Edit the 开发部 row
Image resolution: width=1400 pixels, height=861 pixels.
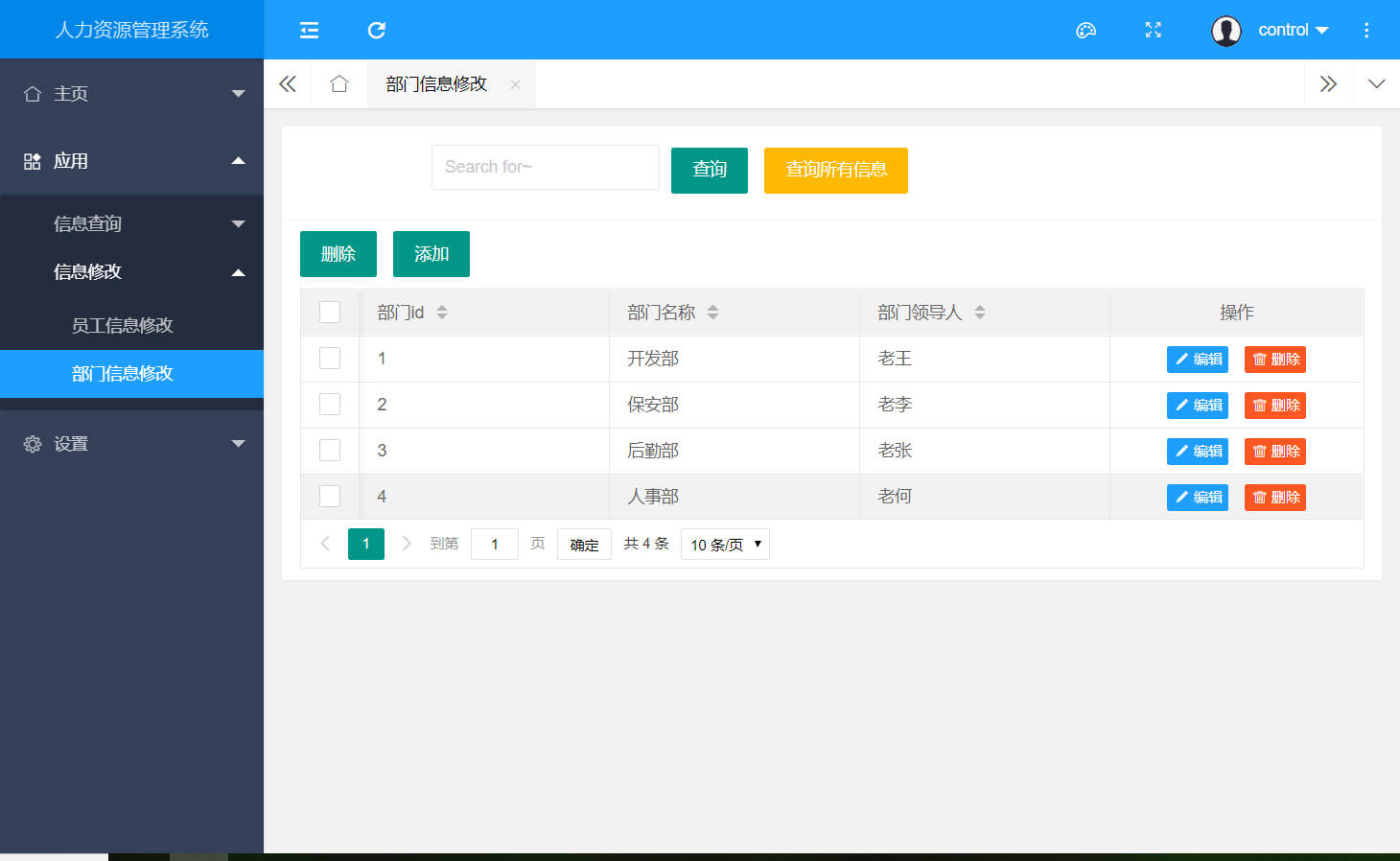click(x=1198, y=360)
